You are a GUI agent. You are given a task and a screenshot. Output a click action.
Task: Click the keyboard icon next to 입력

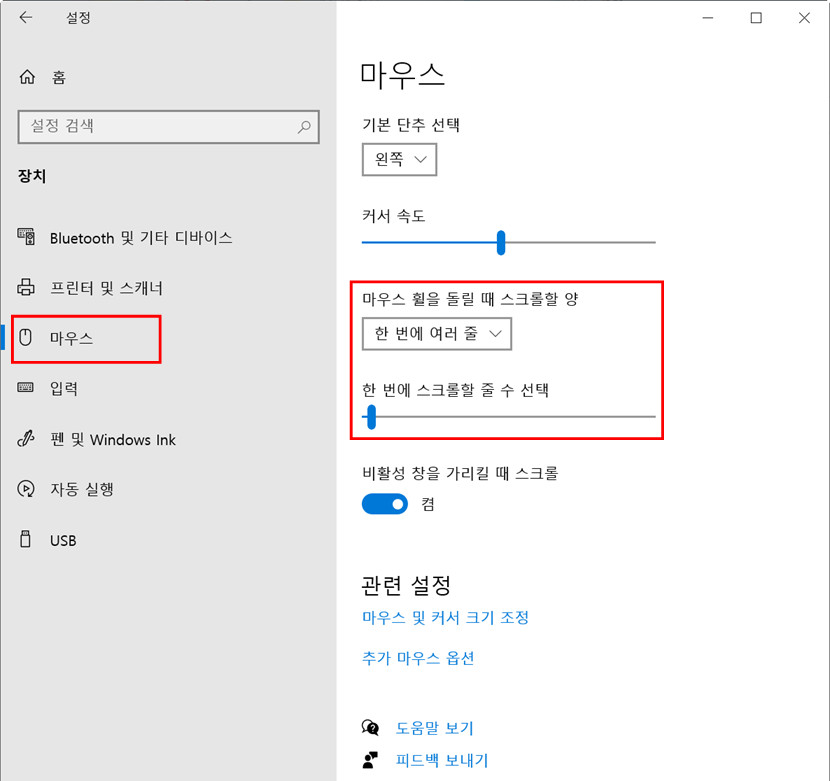(x=25, y=388)
